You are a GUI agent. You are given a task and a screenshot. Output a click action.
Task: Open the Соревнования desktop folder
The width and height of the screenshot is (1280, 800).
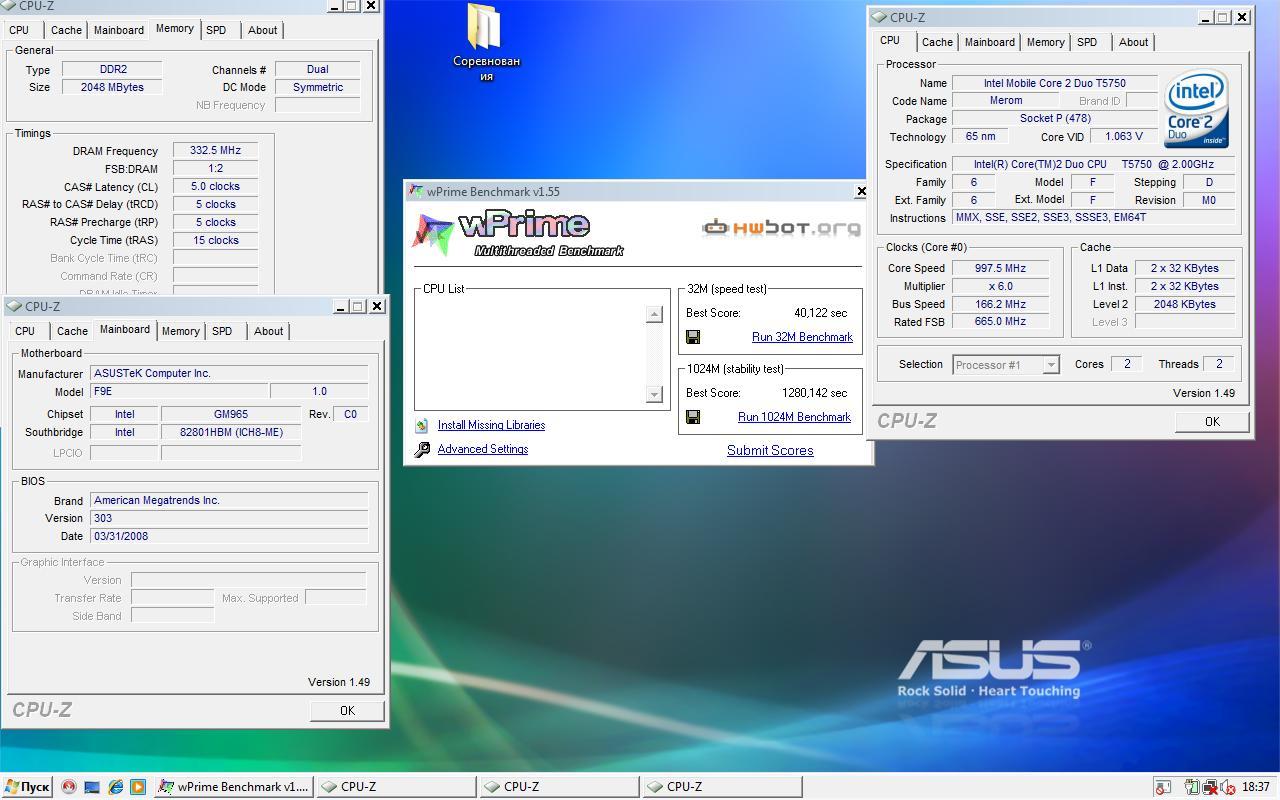[x=486, y=43]
